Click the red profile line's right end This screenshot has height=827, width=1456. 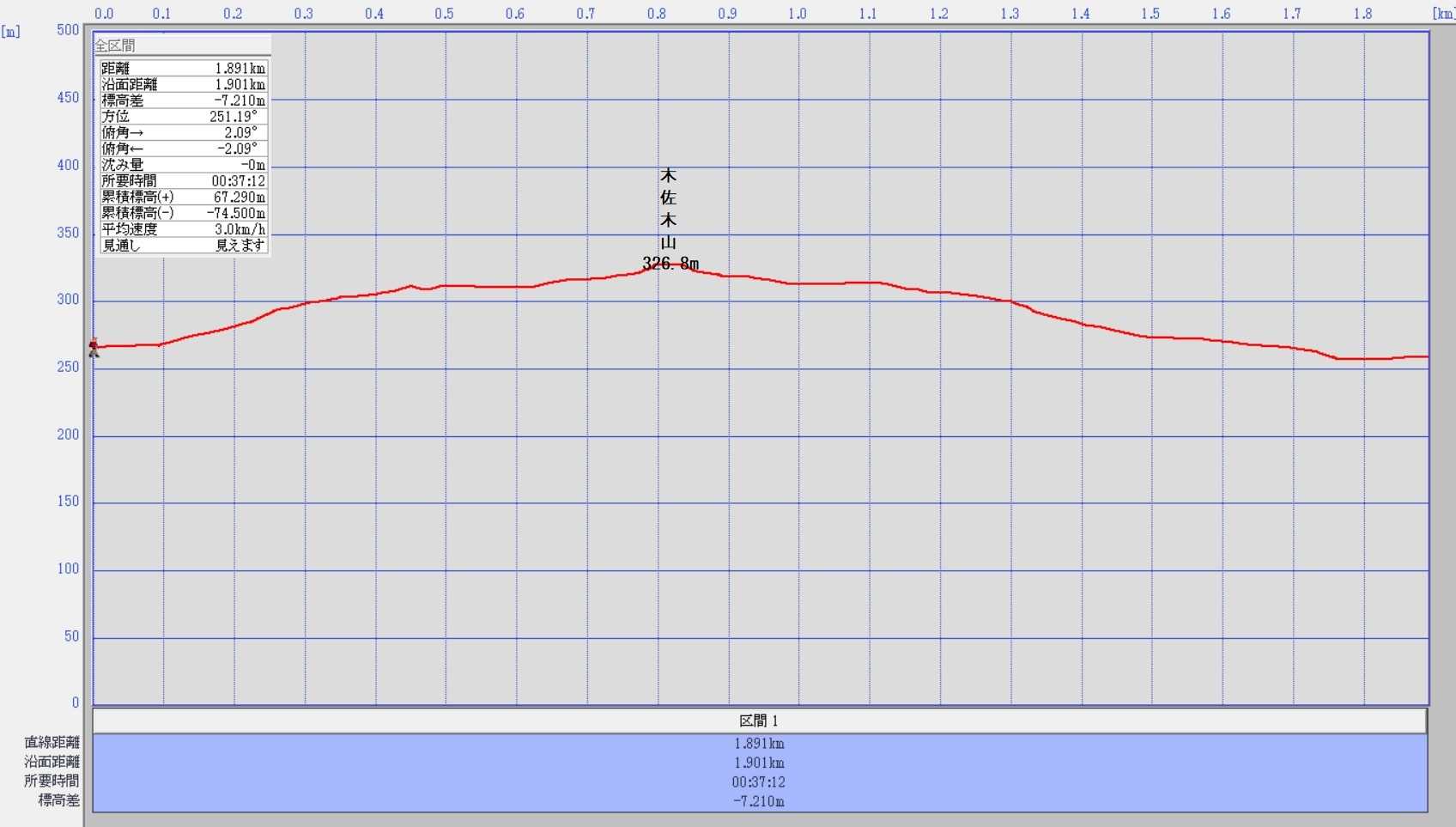point(1425,356)
